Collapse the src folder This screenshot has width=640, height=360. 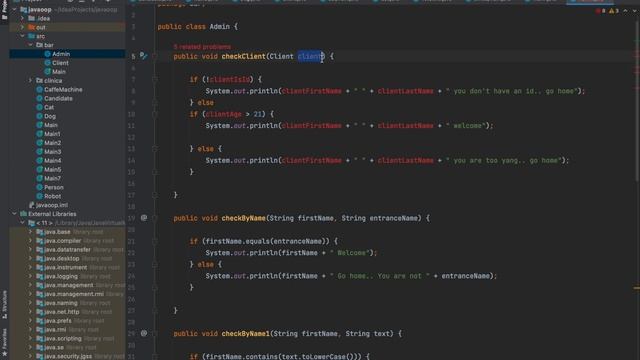click(23, 36)
